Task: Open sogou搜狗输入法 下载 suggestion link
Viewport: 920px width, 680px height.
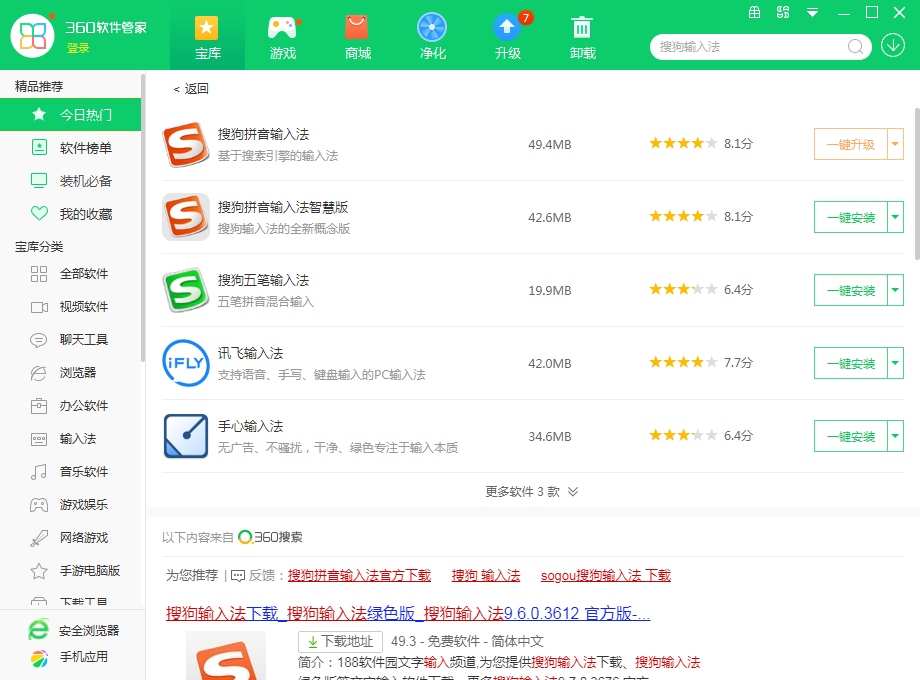Action: pyautogui.click(x=606, y=576)
